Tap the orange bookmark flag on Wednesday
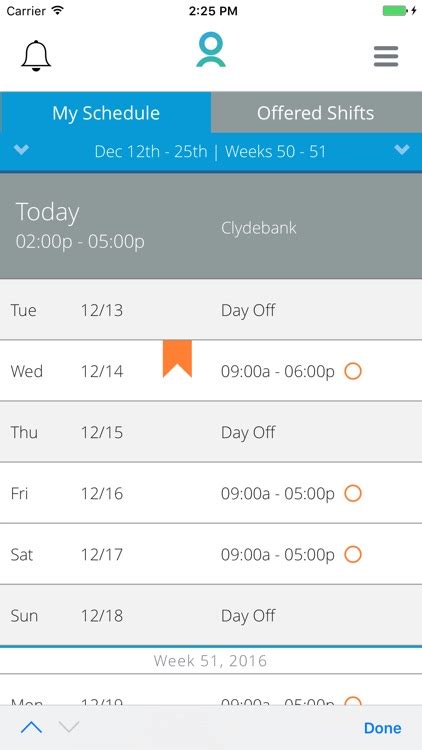This screenshot has width=422, height=750. click(178, 359)
